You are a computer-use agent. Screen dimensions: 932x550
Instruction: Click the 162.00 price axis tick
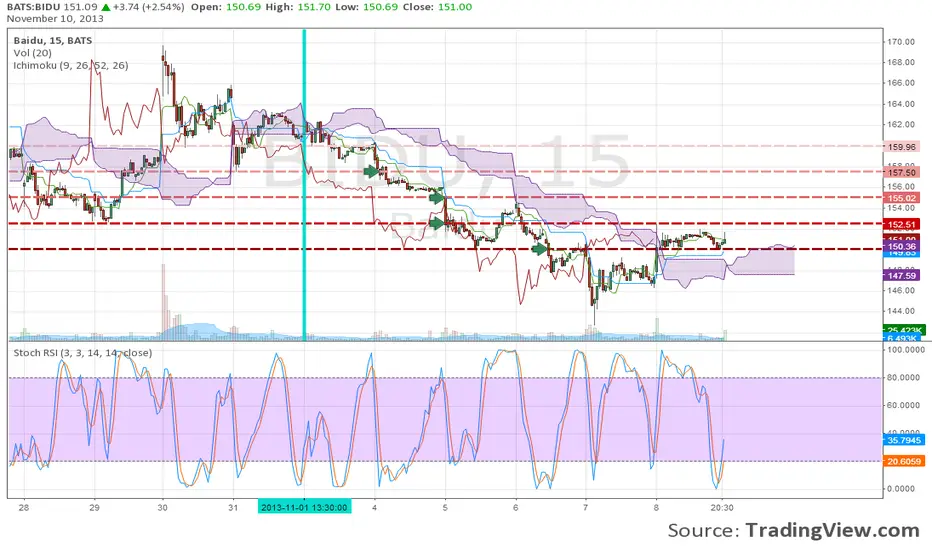click(901, 124)
